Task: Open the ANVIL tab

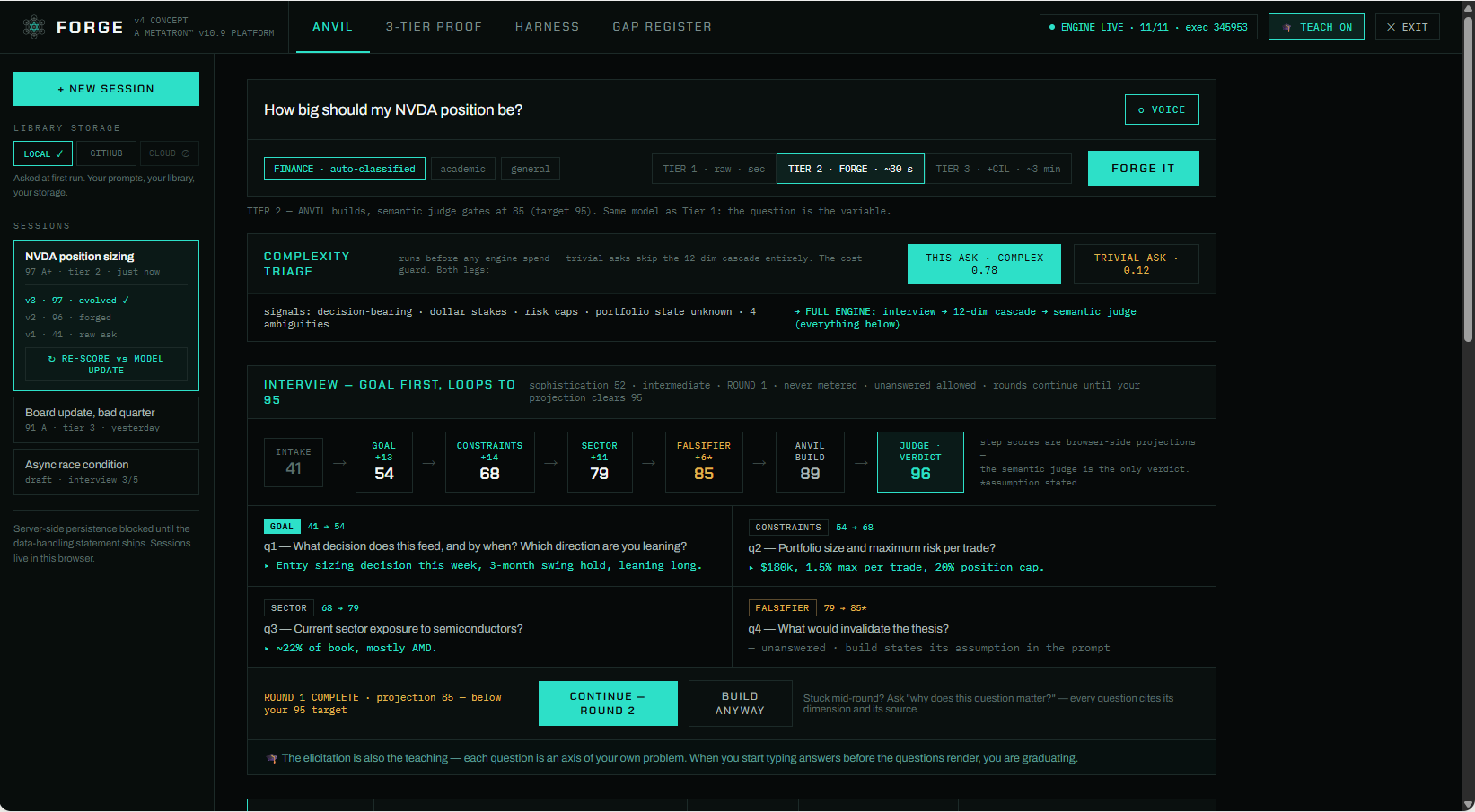Action: 333,27
